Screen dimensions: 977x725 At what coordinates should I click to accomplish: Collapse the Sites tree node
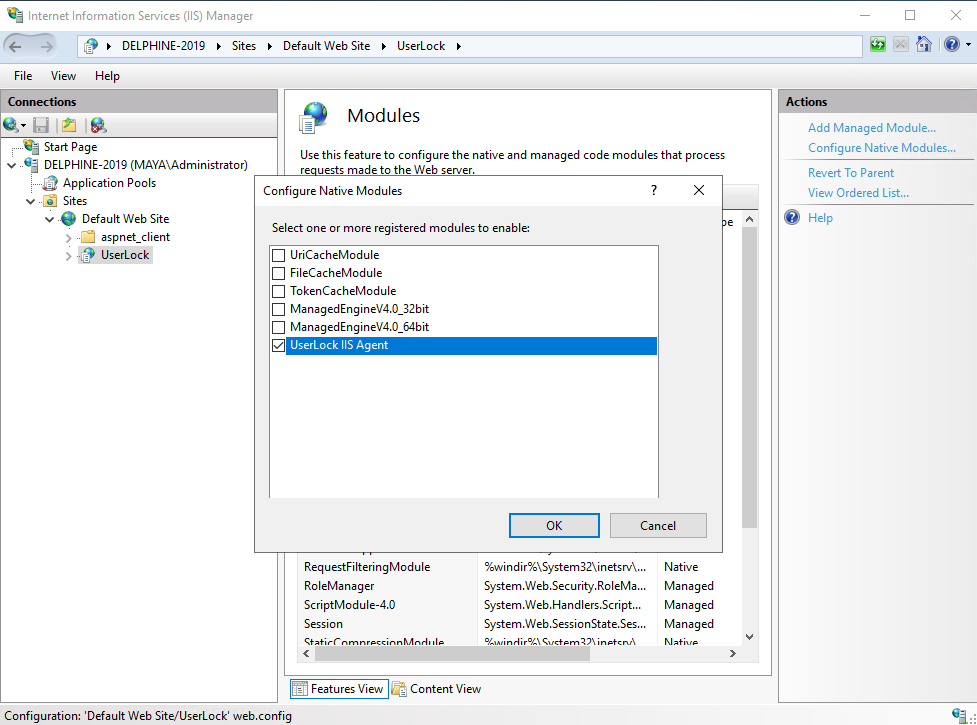tap(31, 201)
